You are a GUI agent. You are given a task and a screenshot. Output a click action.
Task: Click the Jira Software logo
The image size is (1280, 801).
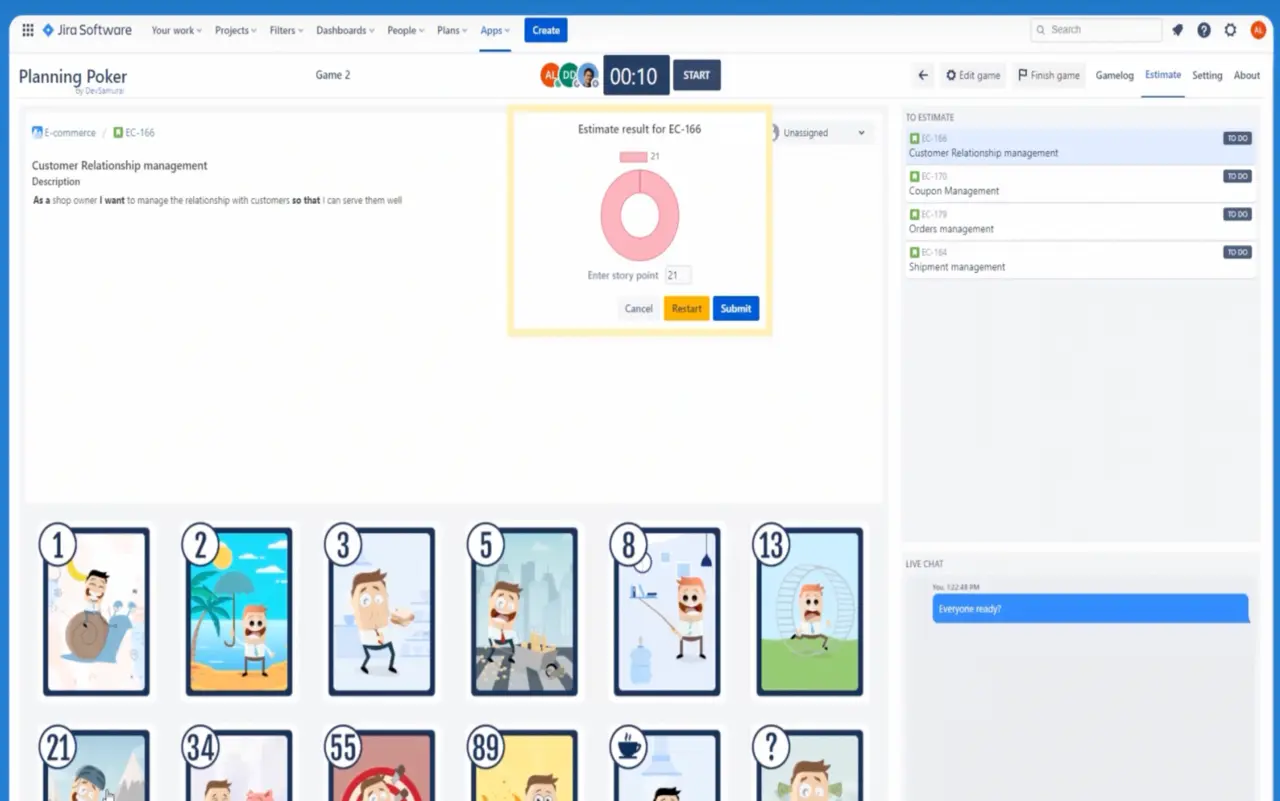pos(87,30)
